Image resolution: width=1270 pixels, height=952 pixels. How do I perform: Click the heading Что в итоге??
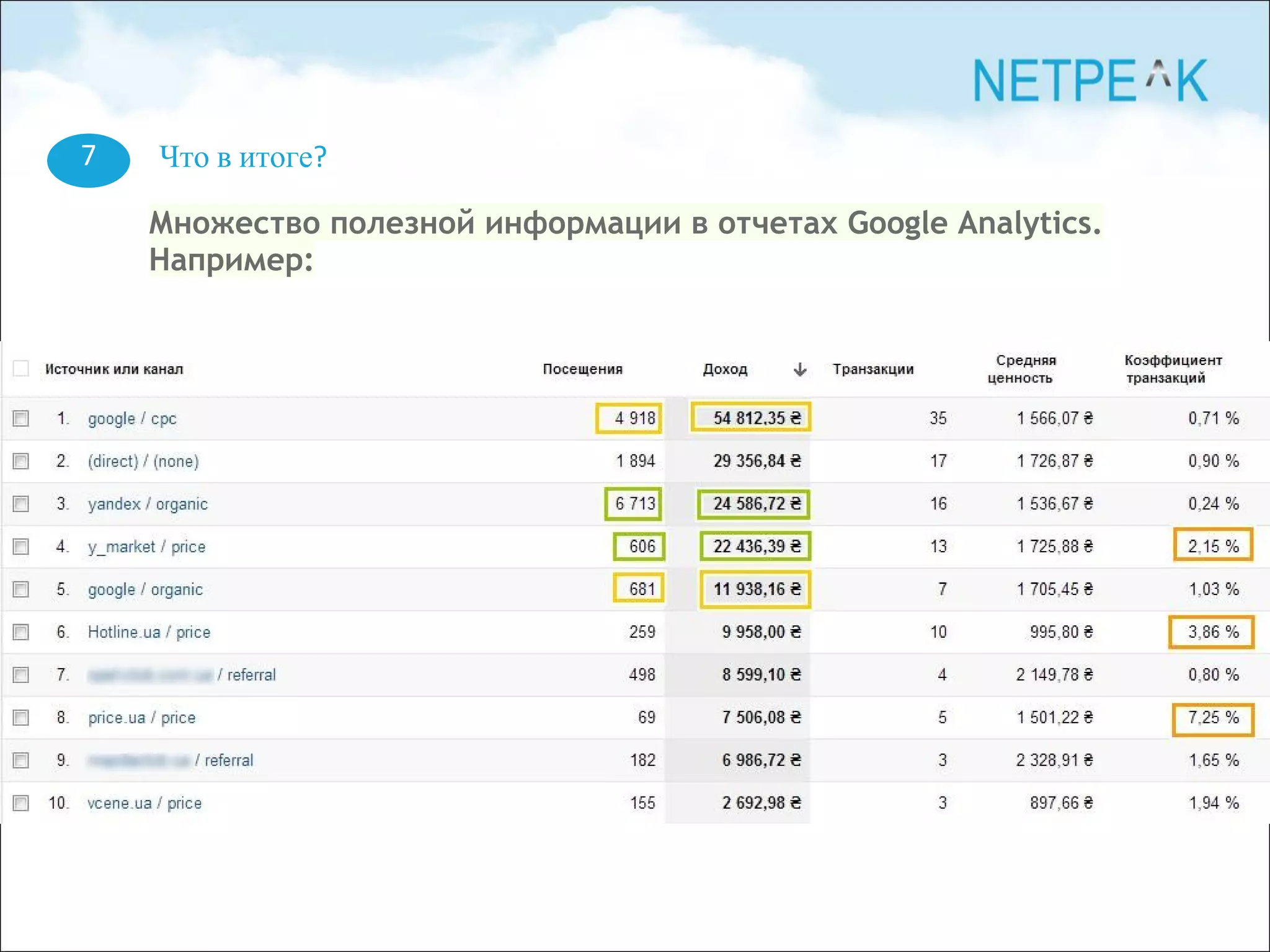coord(242,157)
